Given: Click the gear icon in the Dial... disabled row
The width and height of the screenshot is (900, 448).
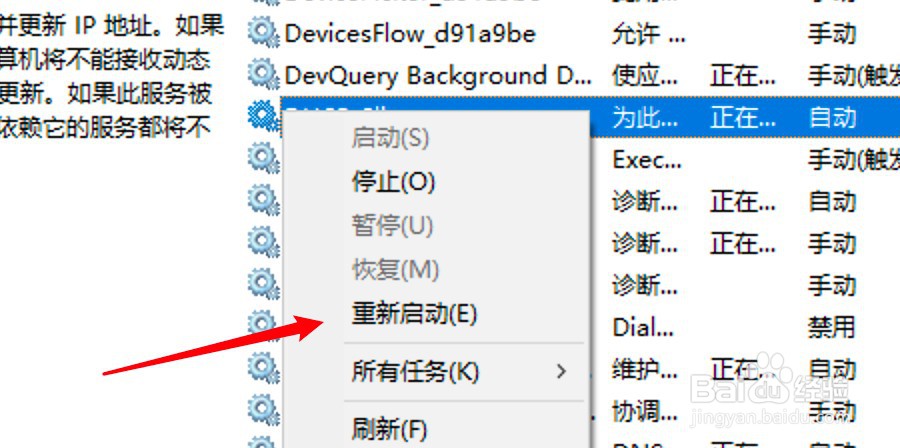Looking at the screenshot, I should pyautogui.click(x=263, y=325).
